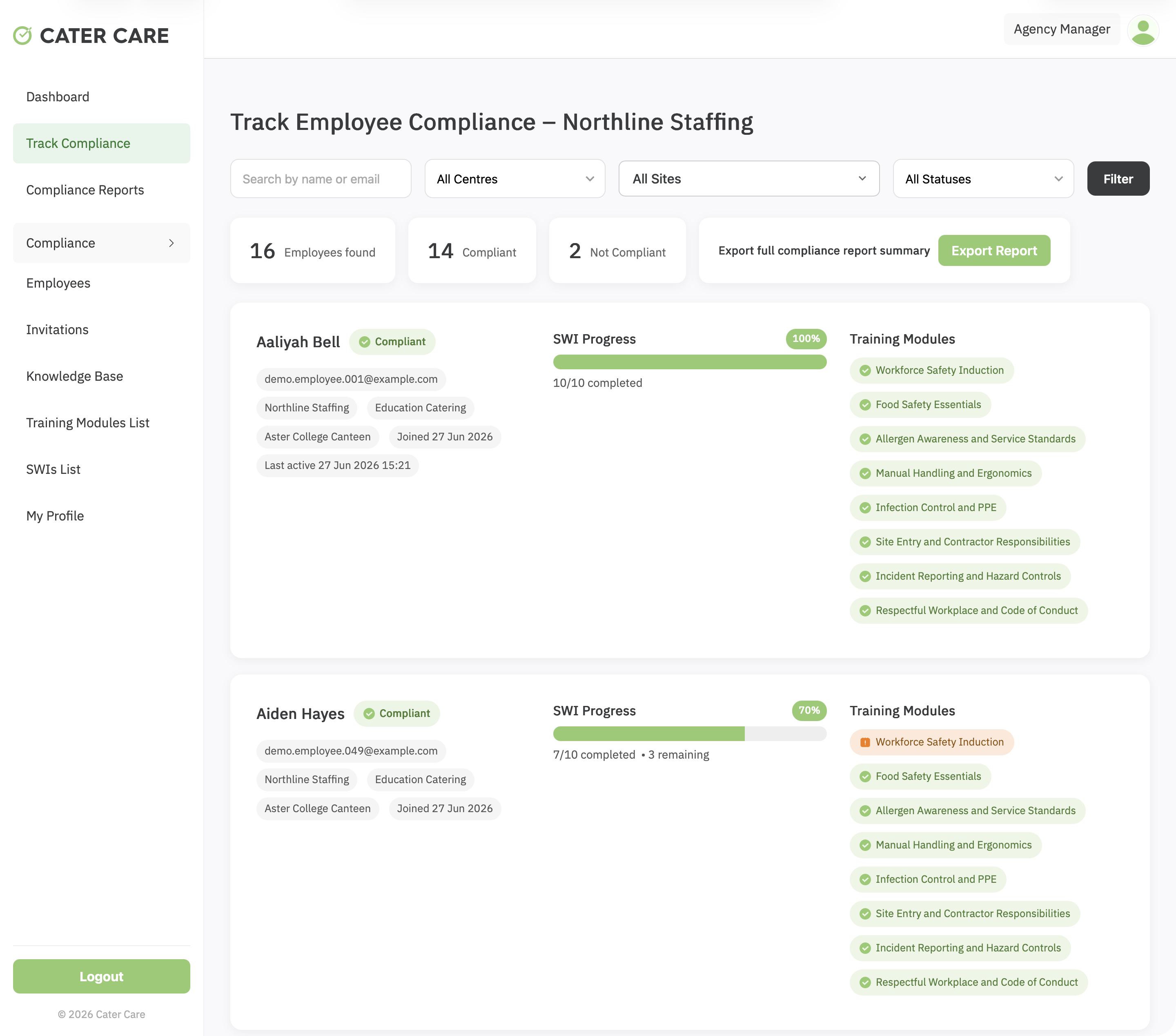Open Employees in the sidebar
The width and height of the screenshot is (1176, 1036).
101,283
